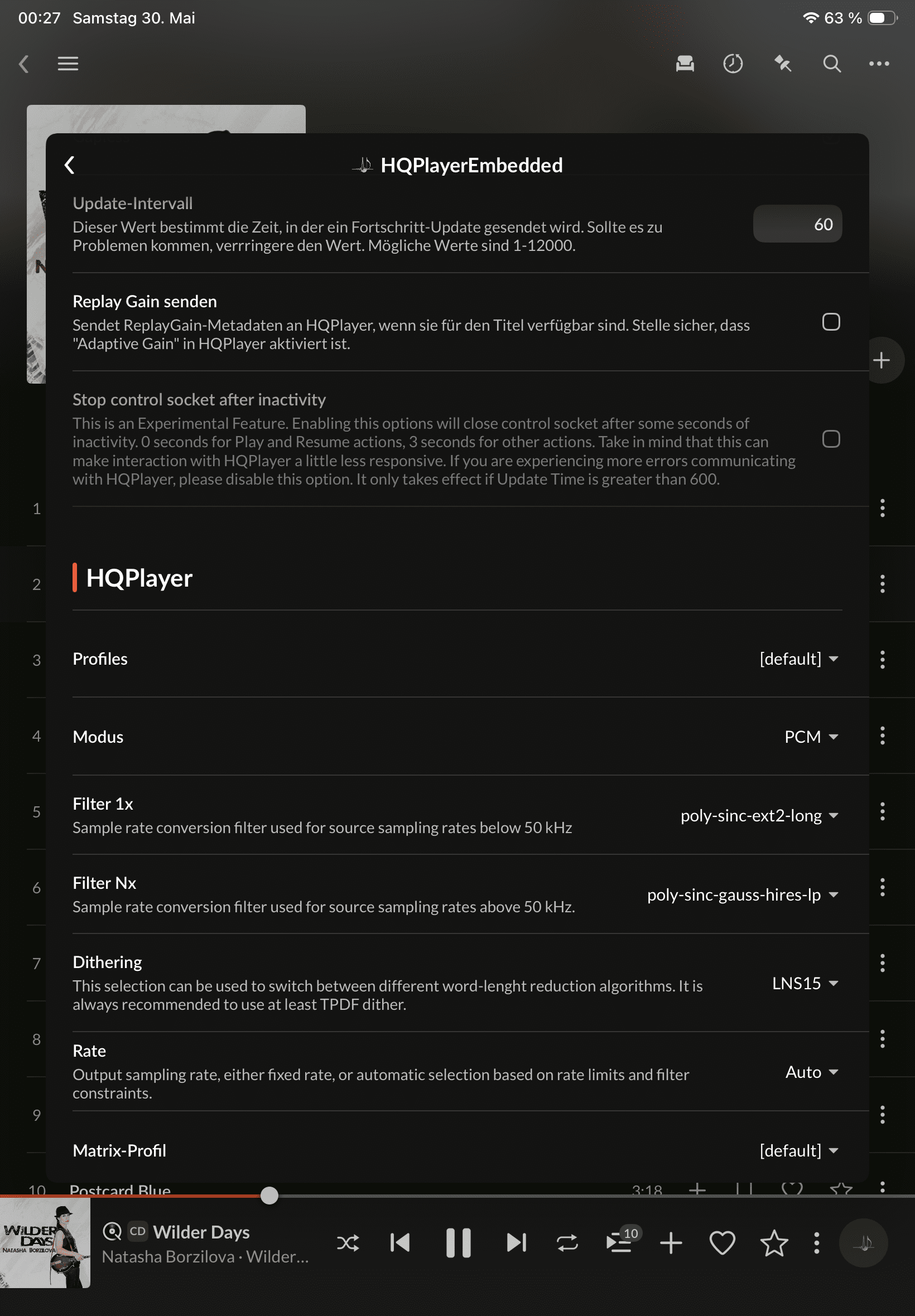915x1316 pixels.
Task: Open the Profiles dropdown
Action: 798,659
